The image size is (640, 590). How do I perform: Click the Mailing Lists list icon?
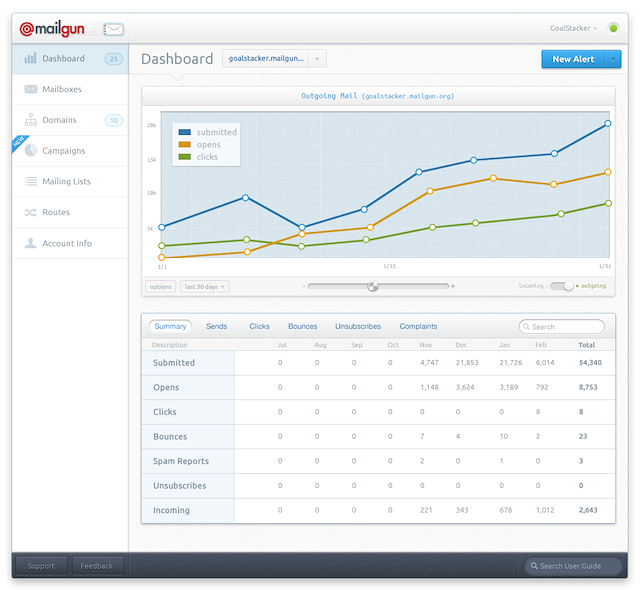pos(31,181)
